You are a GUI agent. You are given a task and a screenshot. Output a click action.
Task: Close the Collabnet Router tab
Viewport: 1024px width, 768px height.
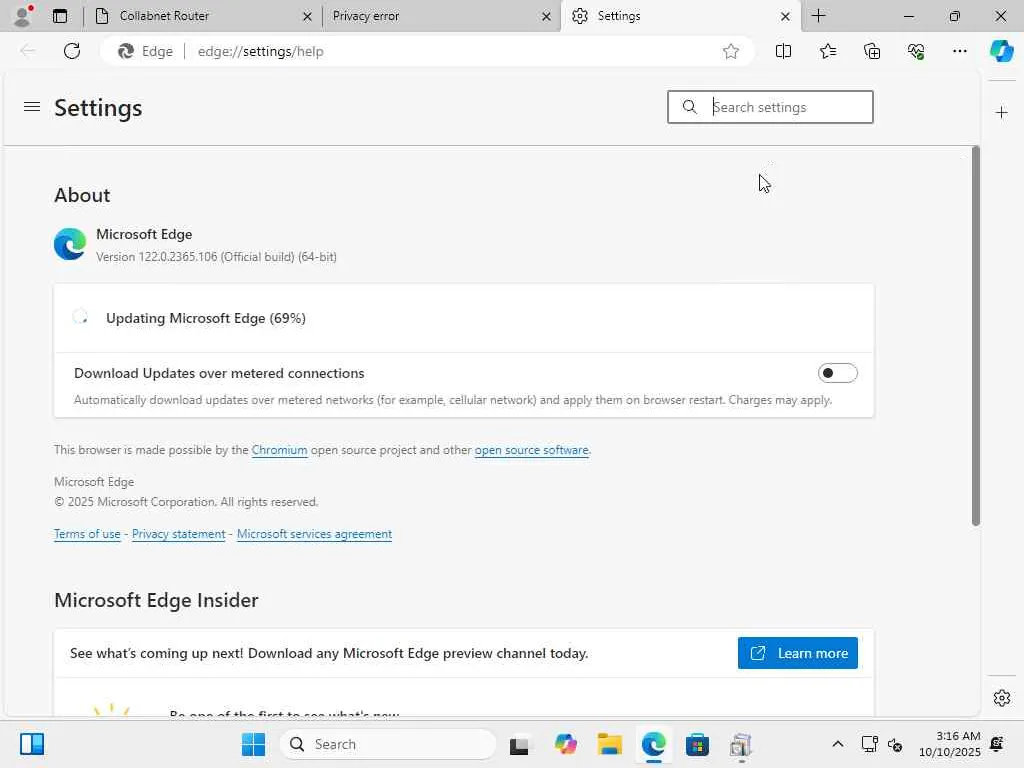(x=307, y=16)
